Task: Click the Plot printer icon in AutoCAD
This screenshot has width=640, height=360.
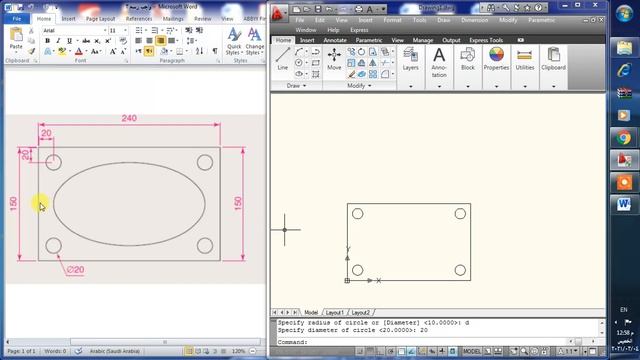Action: [x=358, y=9]
